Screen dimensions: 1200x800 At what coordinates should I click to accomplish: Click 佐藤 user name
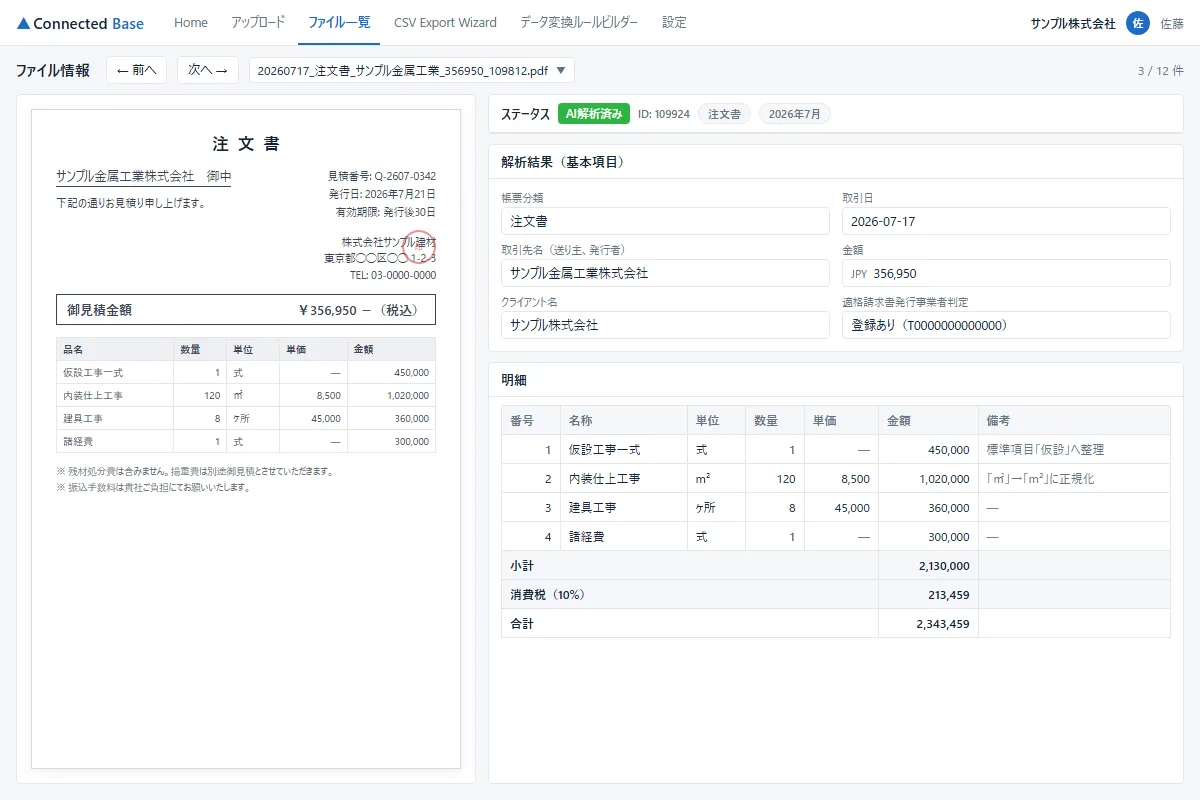[x=1172, y=23]
